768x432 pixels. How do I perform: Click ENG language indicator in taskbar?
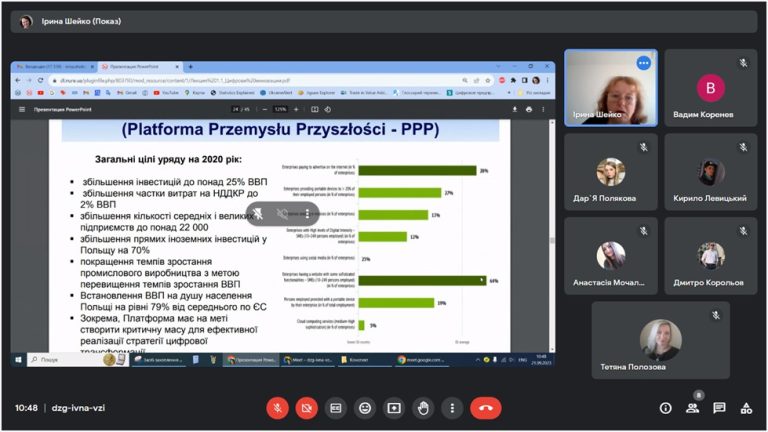[523, 360]
